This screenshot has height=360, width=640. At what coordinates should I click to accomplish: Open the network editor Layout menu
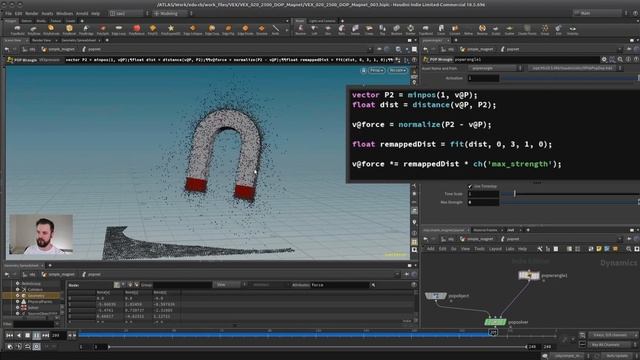pyautogui.click(x=495, y=249)
